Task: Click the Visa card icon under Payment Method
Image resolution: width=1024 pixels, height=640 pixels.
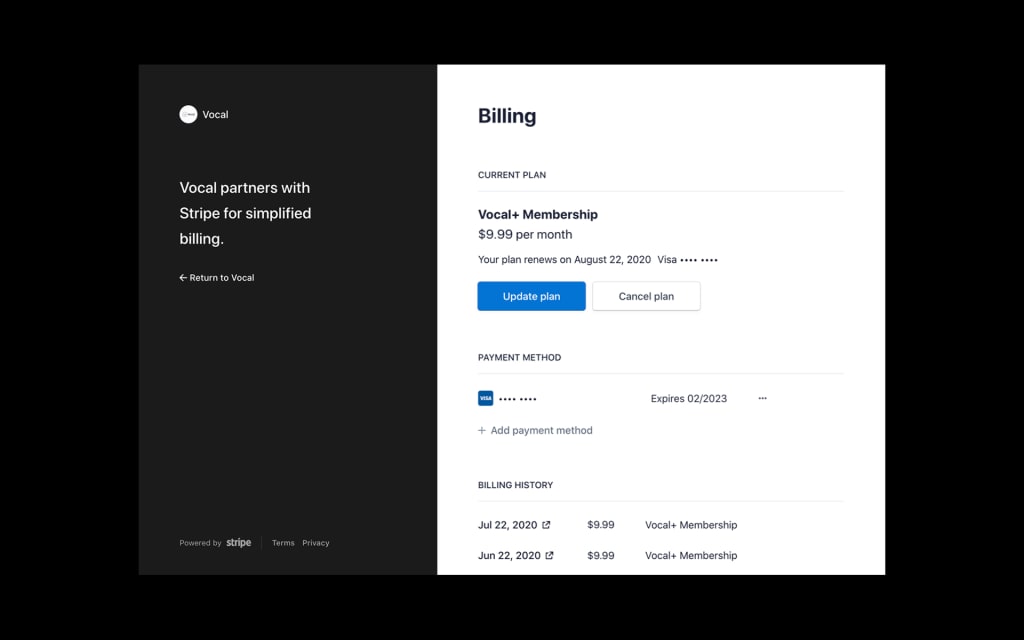Action: click(485, 398)
